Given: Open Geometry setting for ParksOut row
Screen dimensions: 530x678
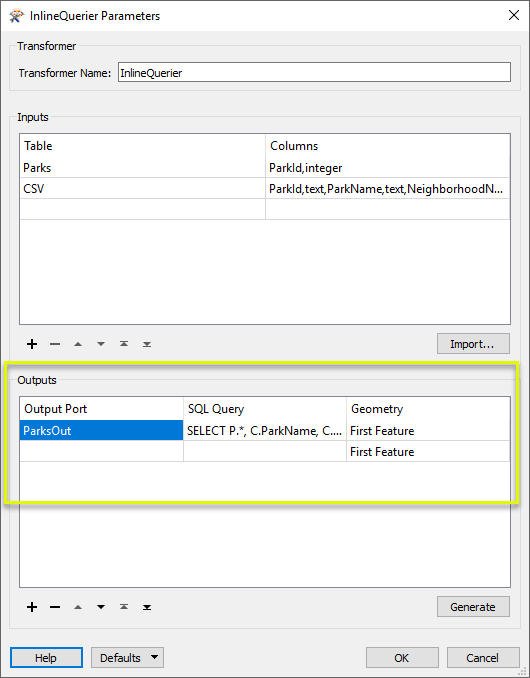Looking at the screenshot, I should (x=428, y=431).
